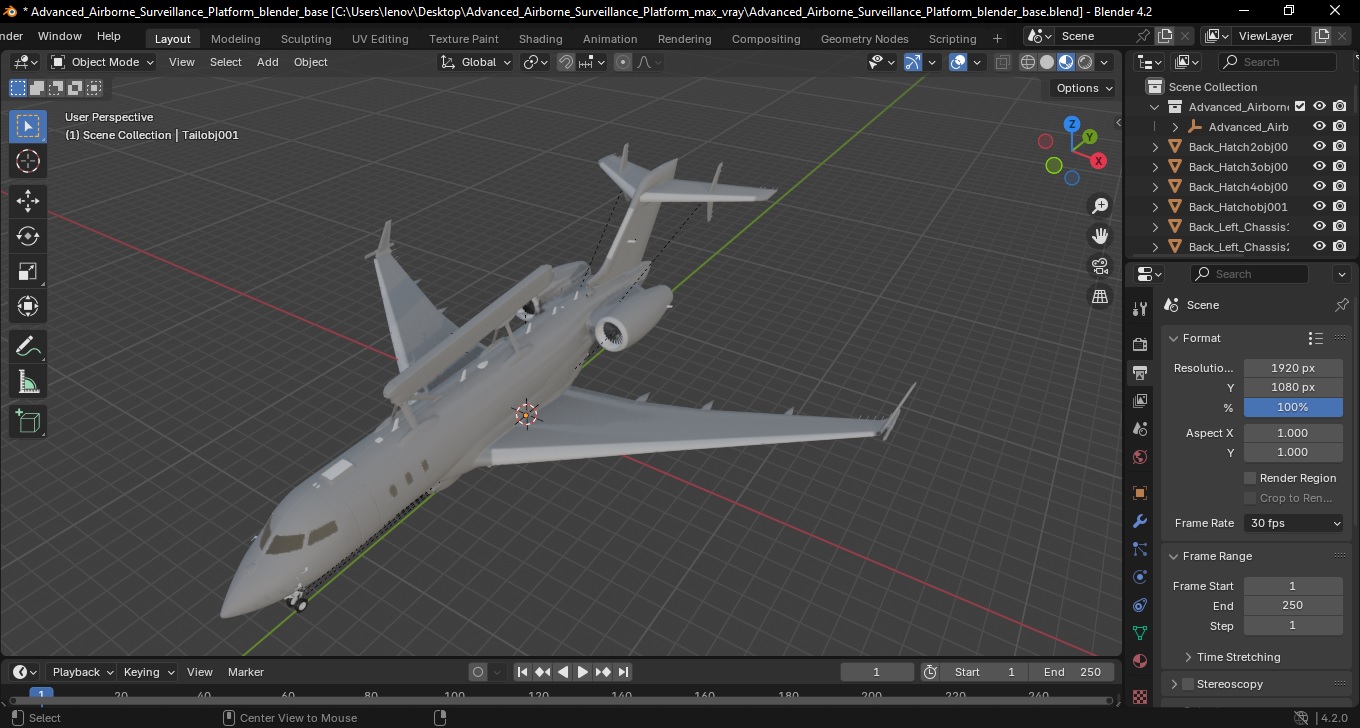Open the Render properties tab
The height and width of the screenshot is (728, 1360).
point(1139,344)
